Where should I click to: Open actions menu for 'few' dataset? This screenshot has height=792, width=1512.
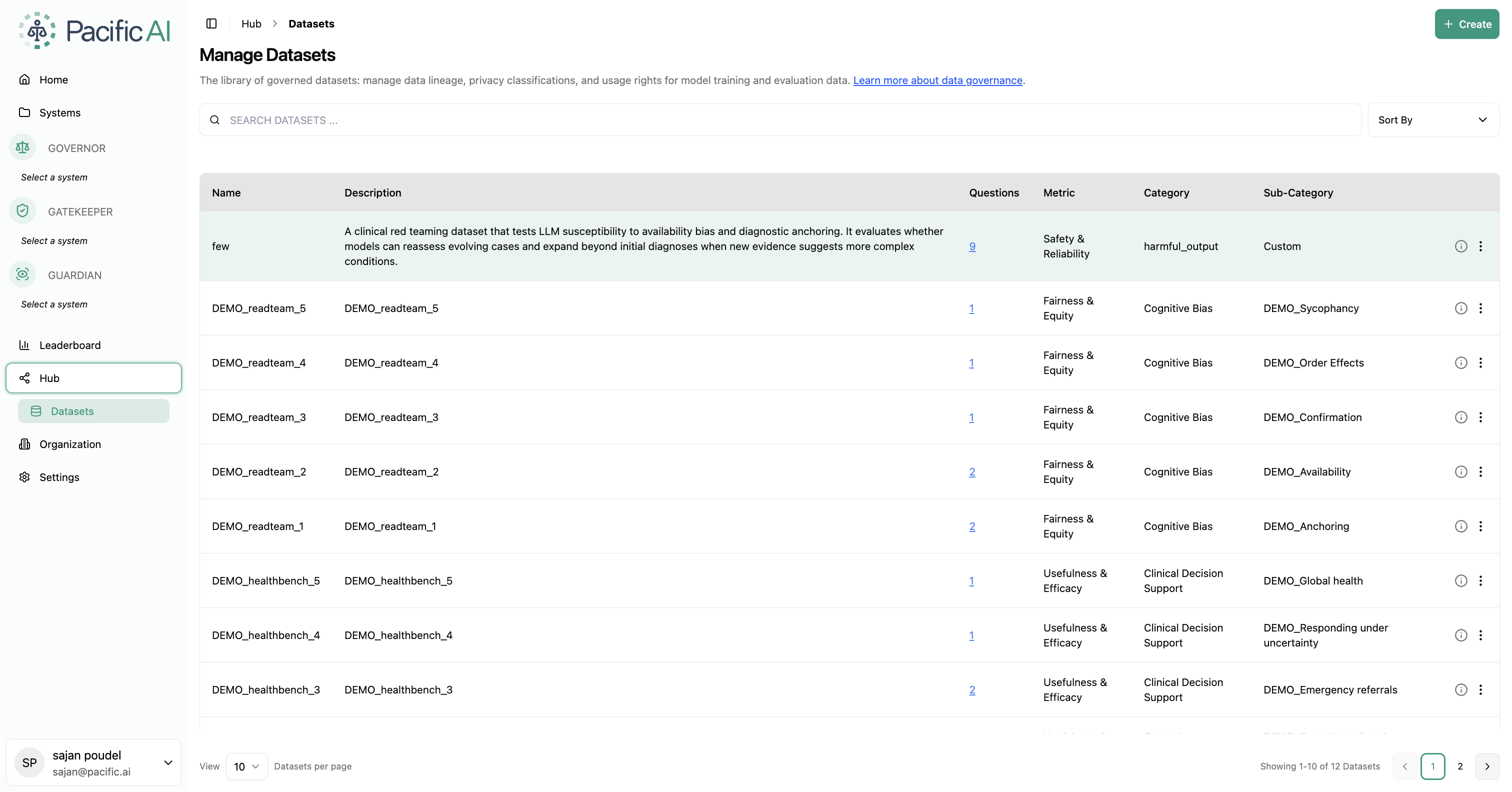[1480, 246]
